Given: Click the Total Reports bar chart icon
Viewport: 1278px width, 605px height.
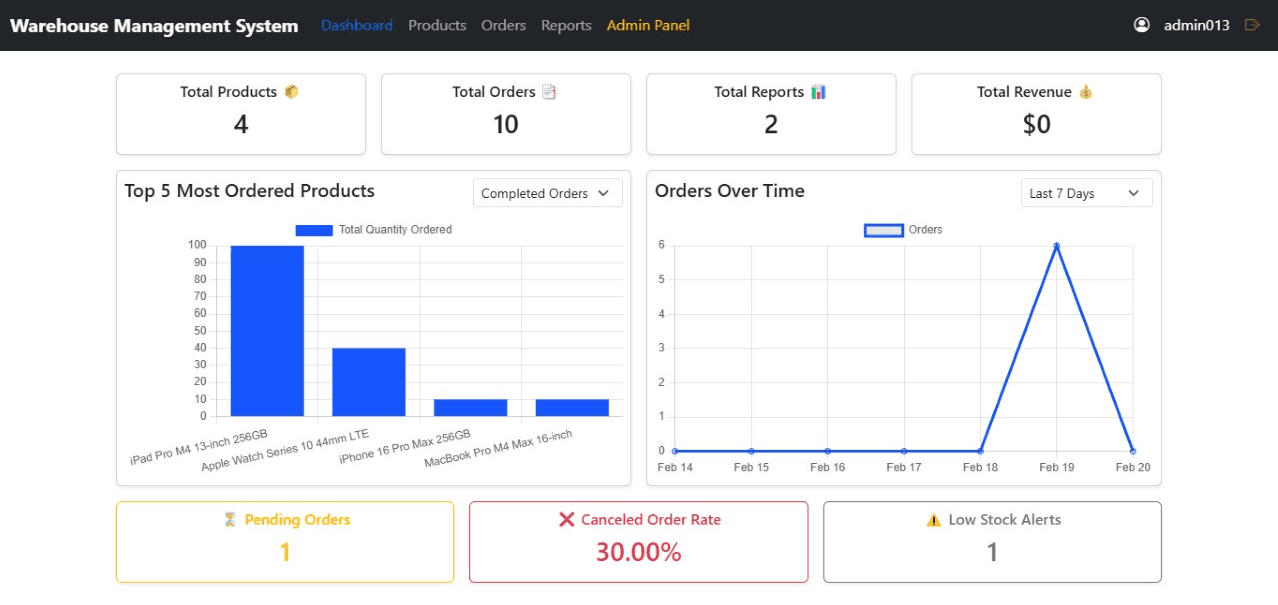Looking at the screenshot, I should click(x=818, y=92).
